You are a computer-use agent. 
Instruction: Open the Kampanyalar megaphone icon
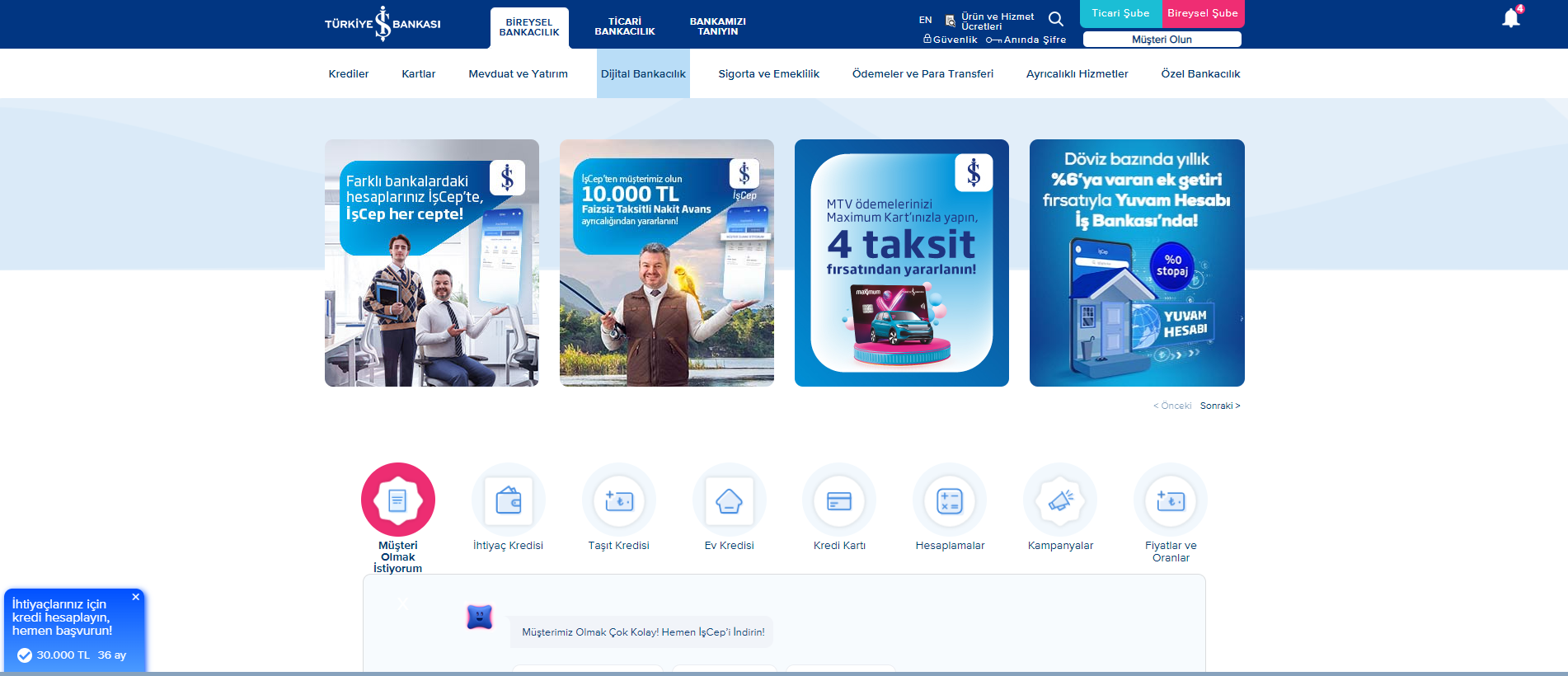[x=1060, y=500]
